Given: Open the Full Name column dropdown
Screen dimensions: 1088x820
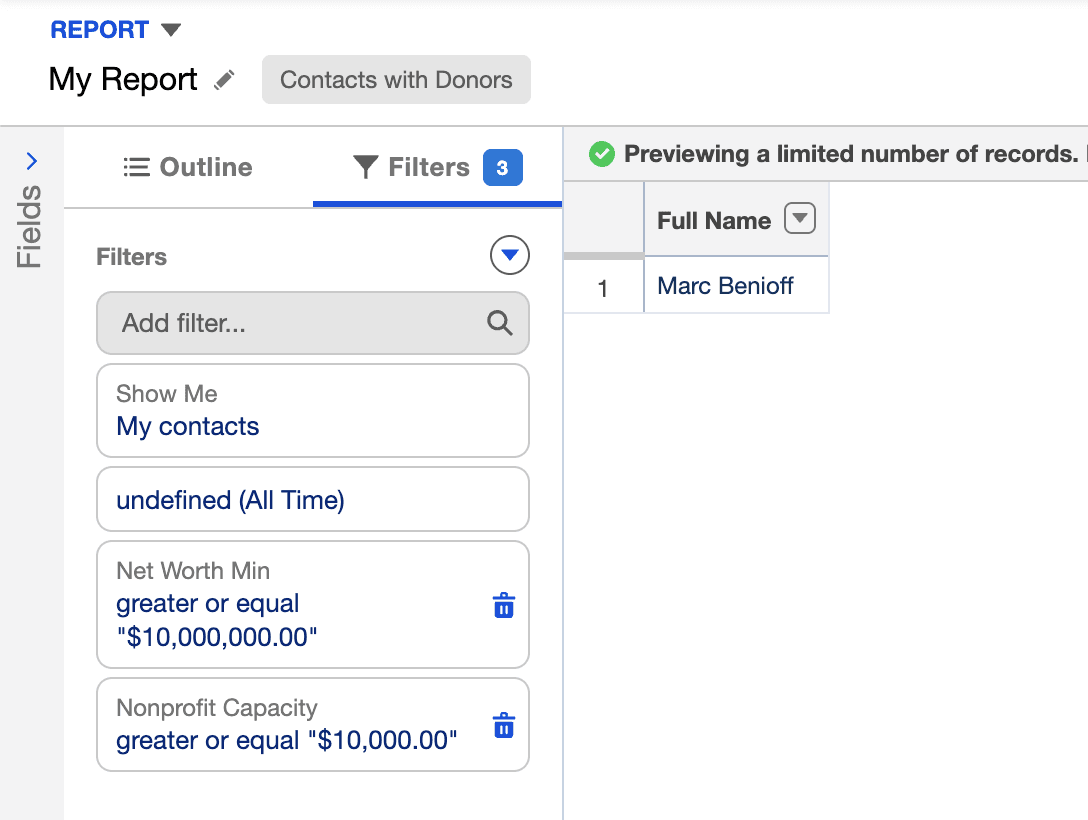Looking at the screenshot, I should click(799, 219).
